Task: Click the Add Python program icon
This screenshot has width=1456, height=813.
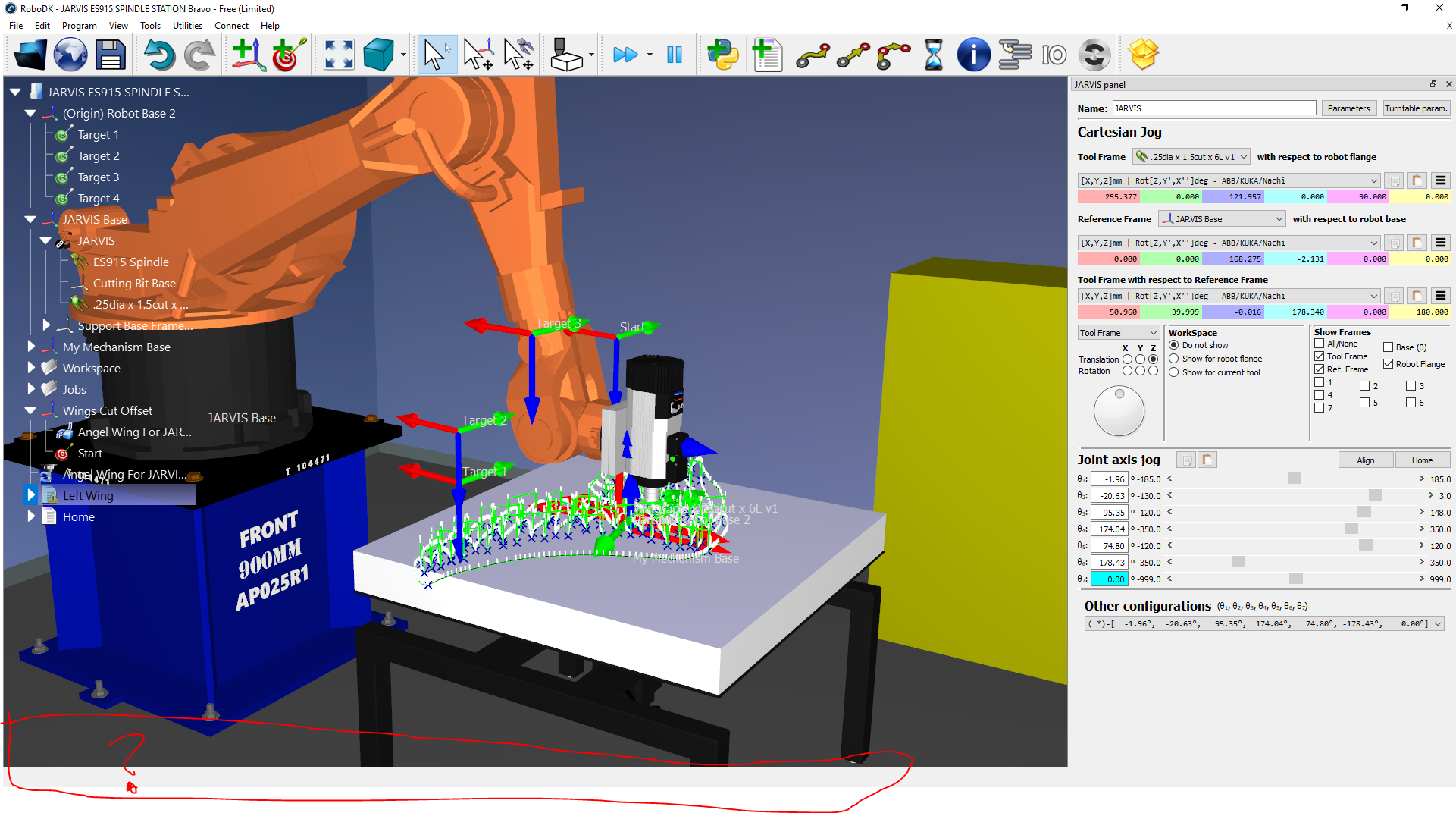Action: (x=722, y=55)
